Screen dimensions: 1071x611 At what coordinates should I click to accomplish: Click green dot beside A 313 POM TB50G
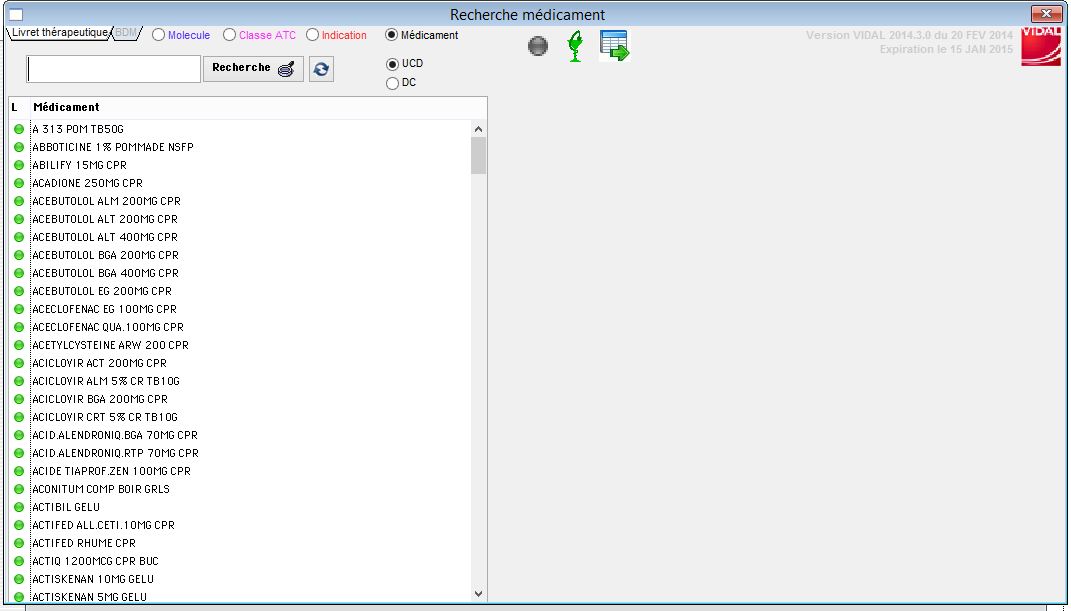(19, 129)
